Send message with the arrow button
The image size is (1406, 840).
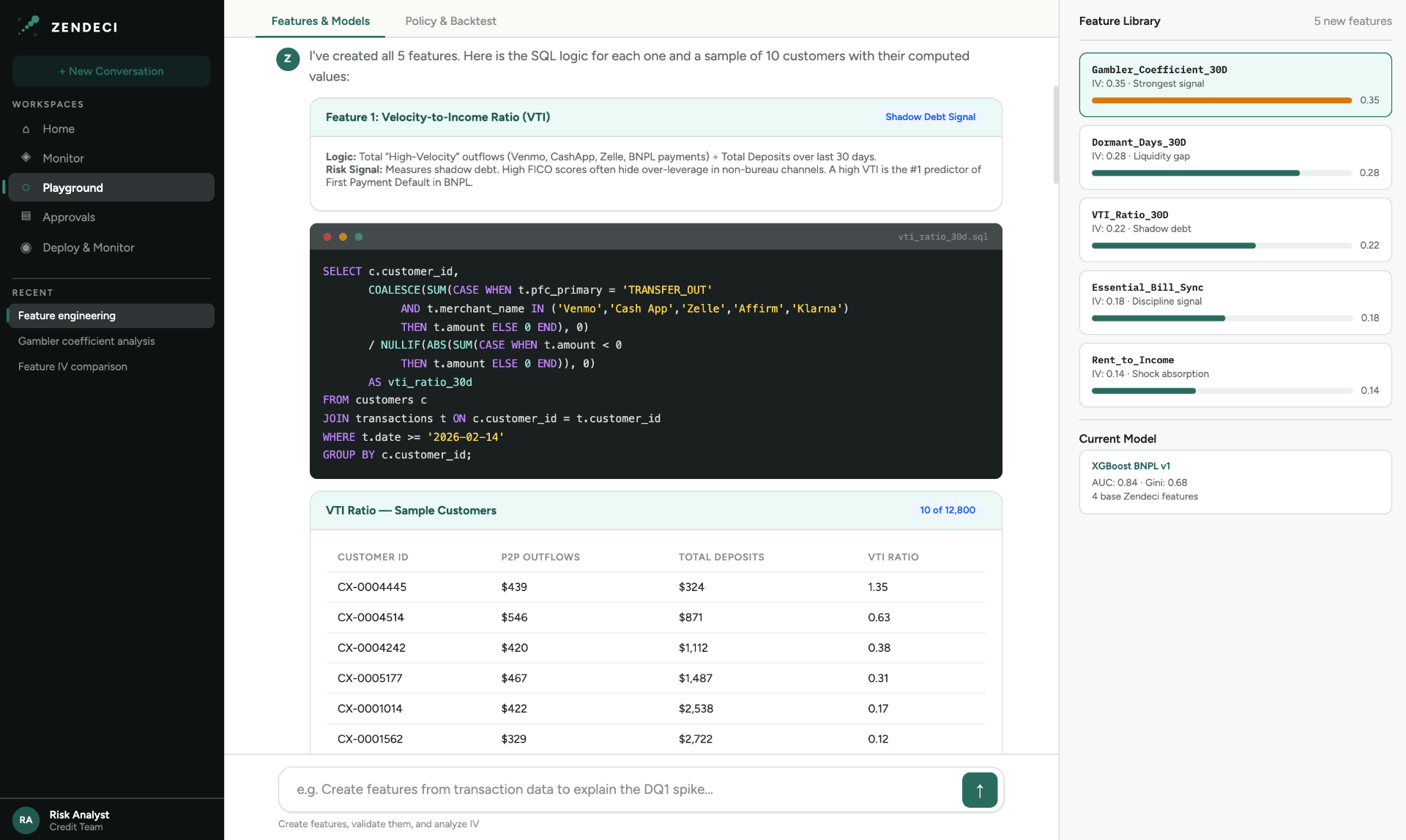coord(980,790)
